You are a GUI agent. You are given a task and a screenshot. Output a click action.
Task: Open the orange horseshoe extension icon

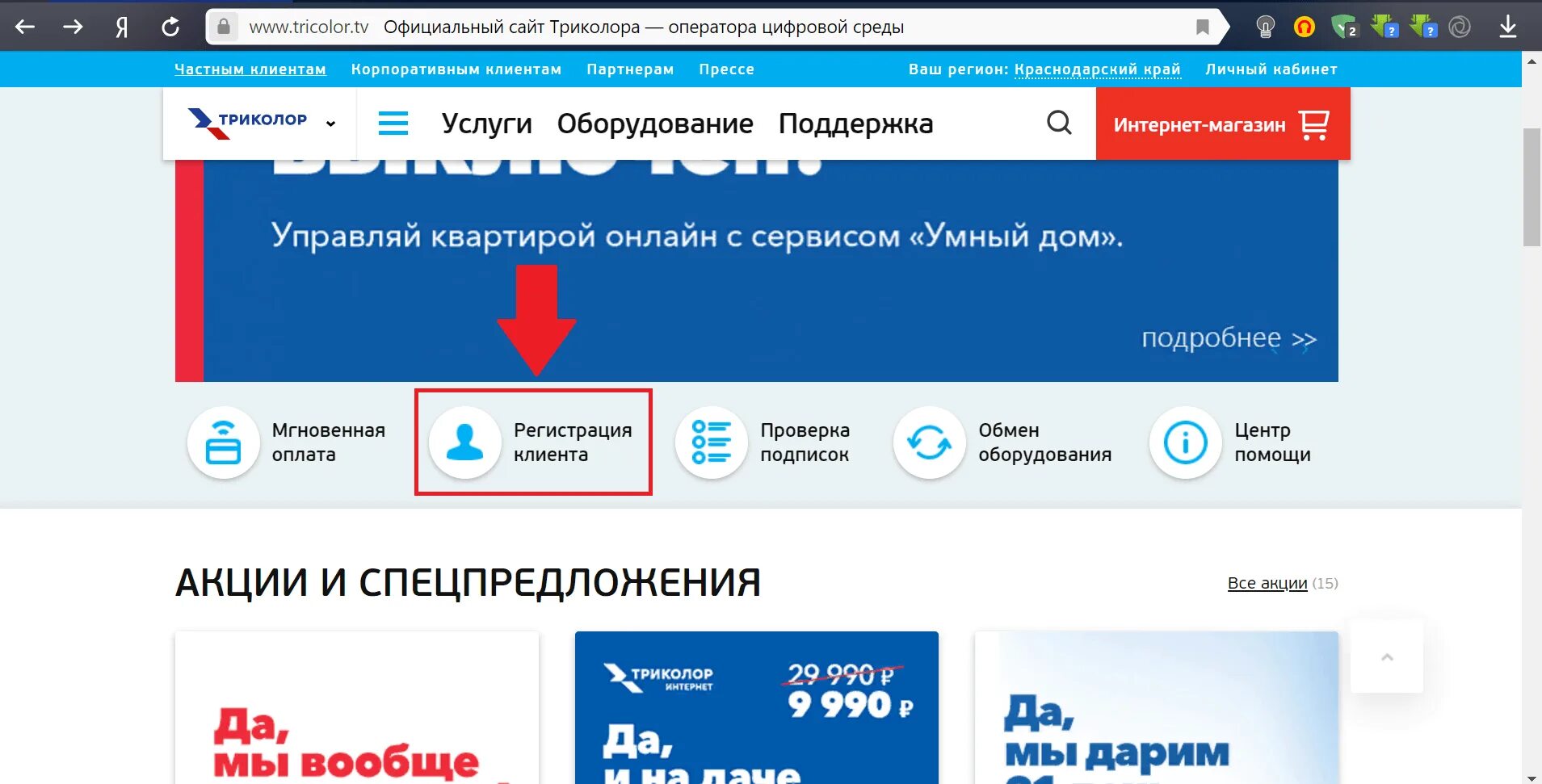1304,27
